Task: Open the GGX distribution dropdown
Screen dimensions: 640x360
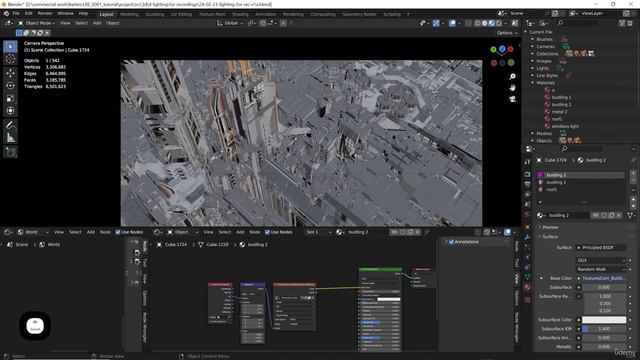Action: point(600,260)
